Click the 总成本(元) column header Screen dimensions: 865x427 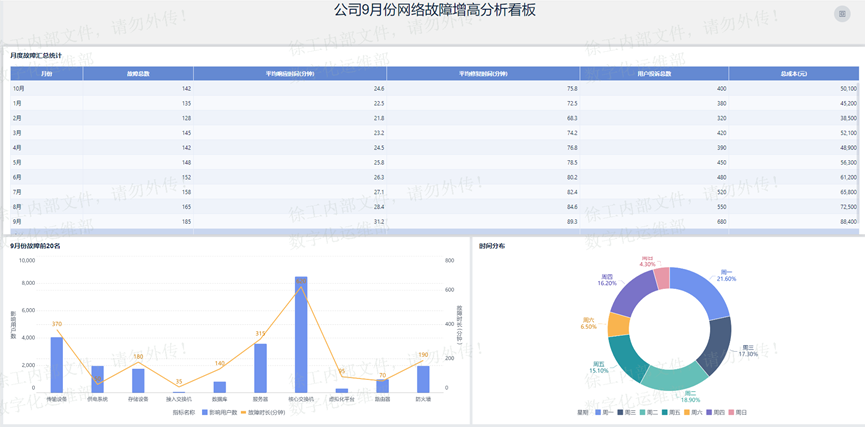pos(794,73)
